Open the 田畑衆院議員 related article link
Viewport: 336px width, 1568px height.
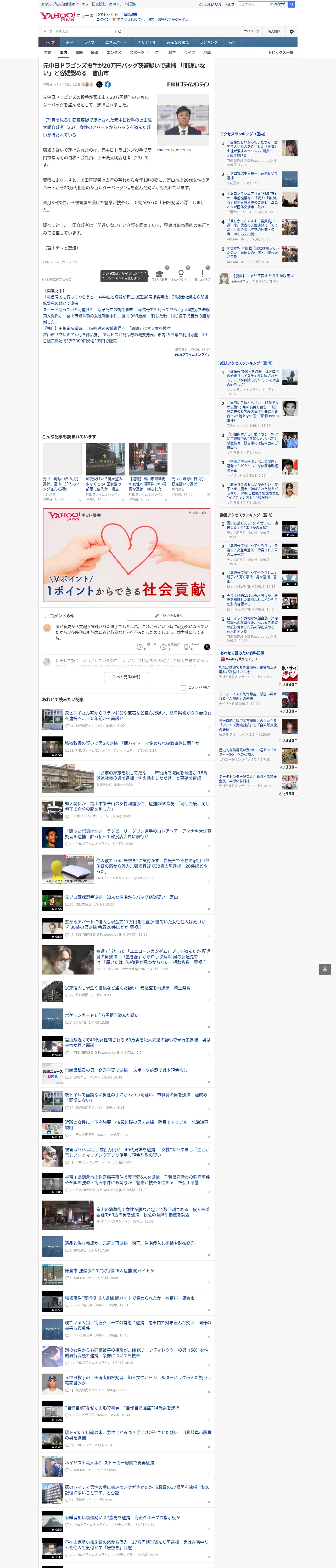[107, 328]
